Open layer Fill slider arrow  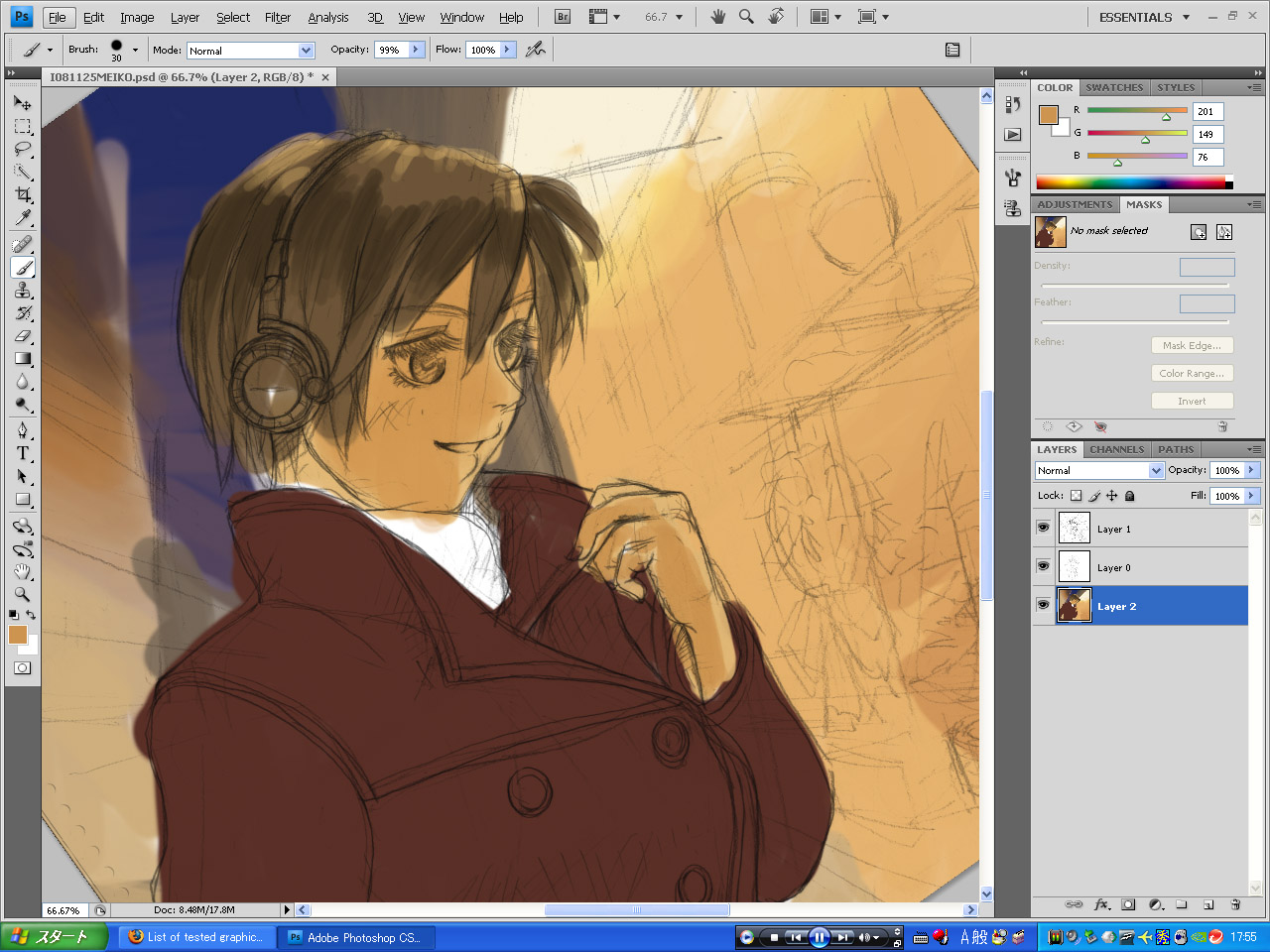[1251, 496]
